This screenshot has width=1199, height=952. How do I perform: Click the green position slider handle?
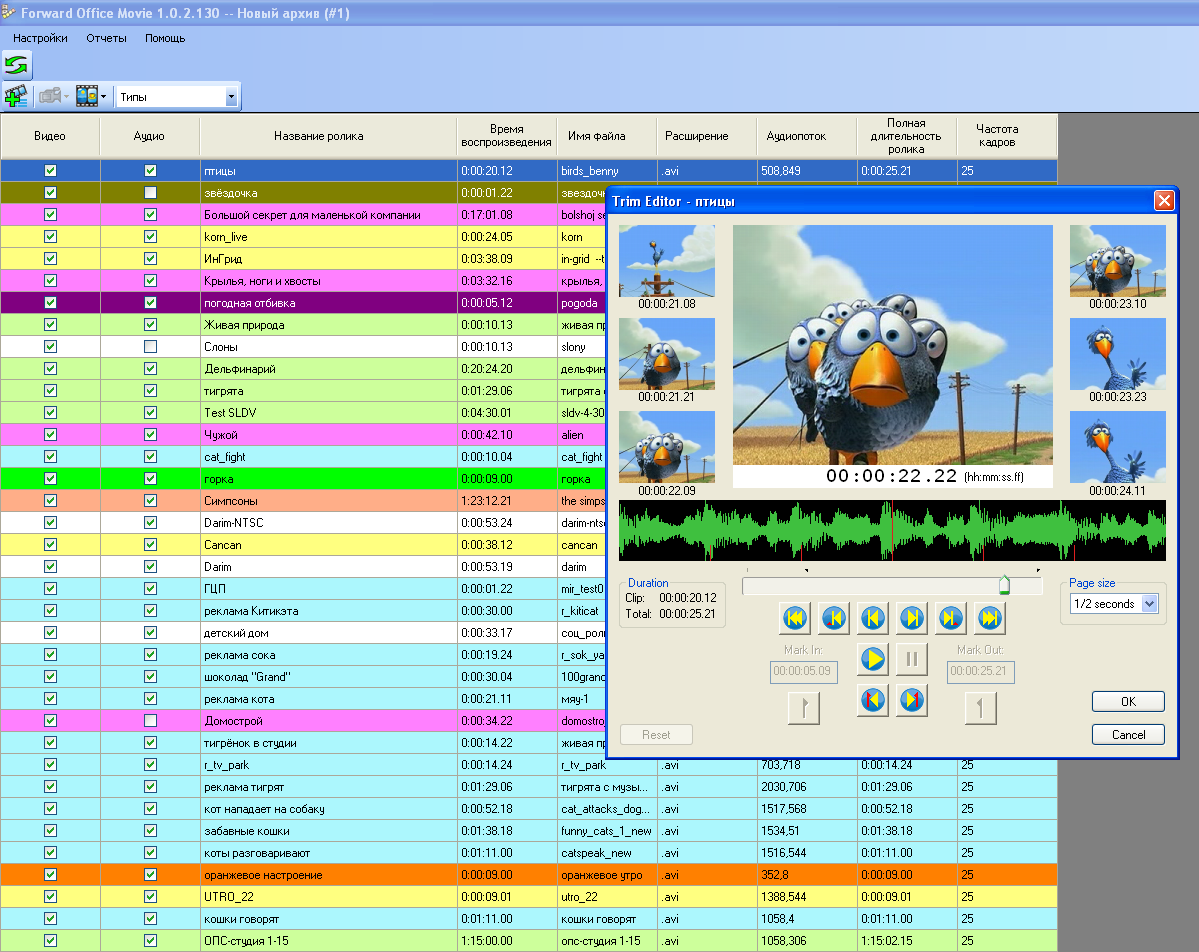(1004, 585)
